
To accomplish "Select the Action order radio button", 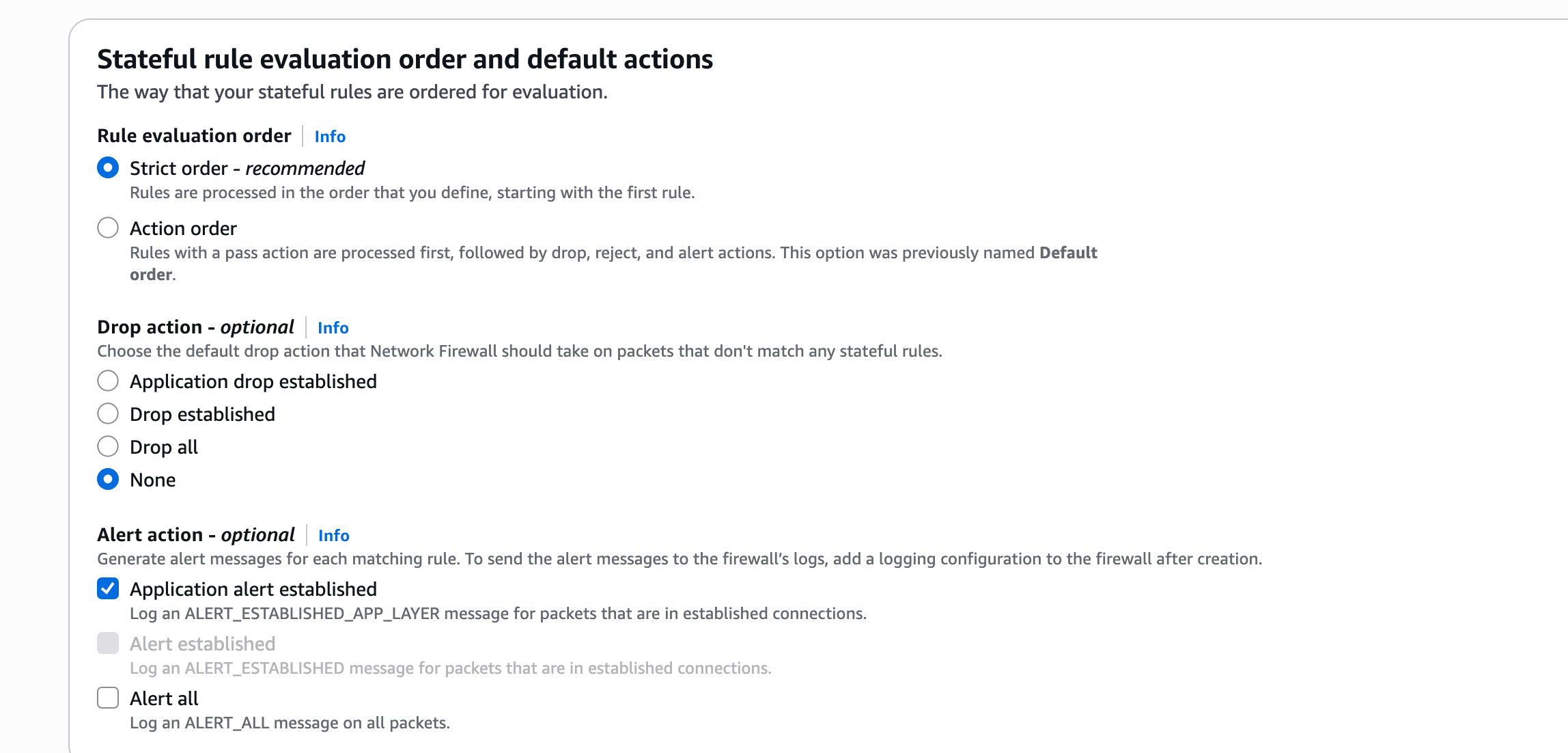I will point(108,228).
